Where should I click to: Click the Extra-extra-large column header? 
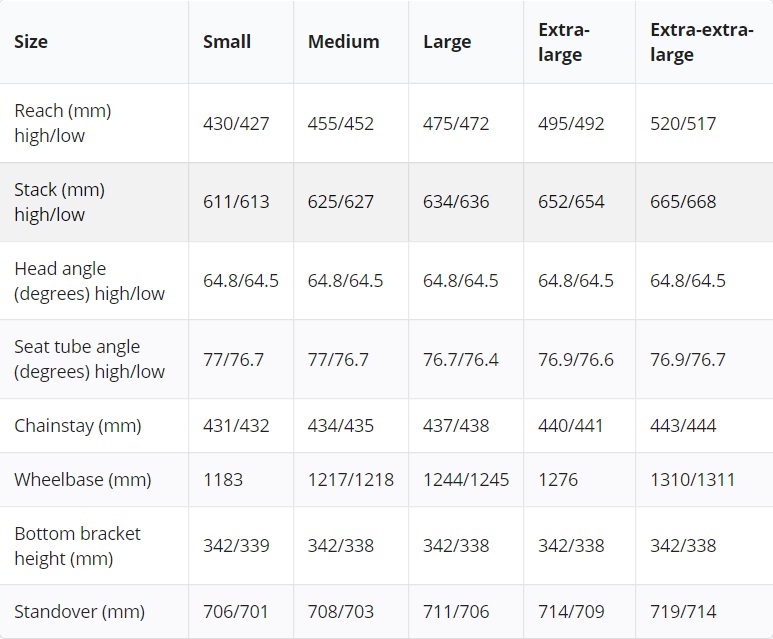[x=701, y=42]
